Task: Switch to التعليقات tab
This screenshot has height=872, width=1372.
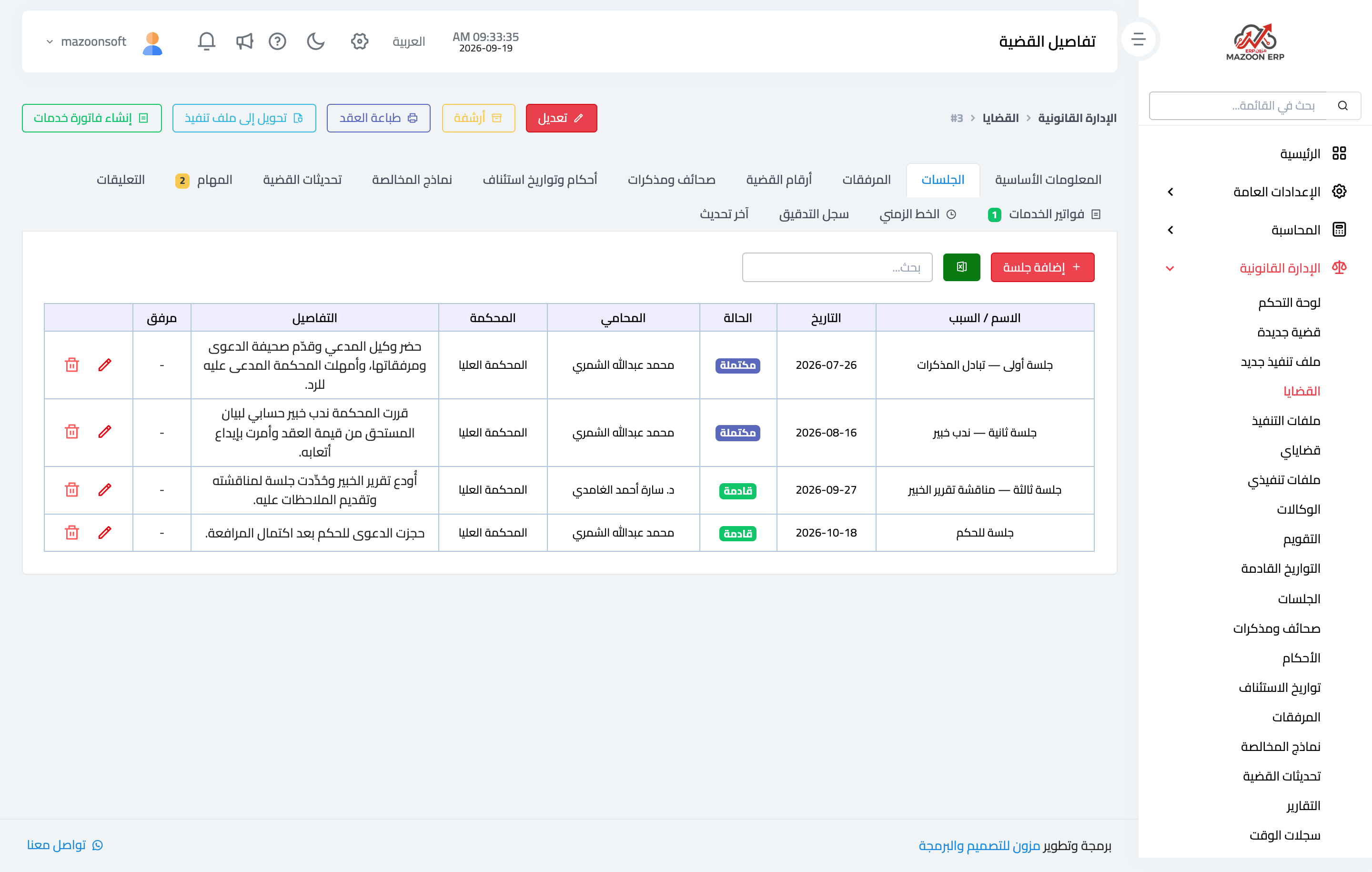Action: tap(120, 180)
